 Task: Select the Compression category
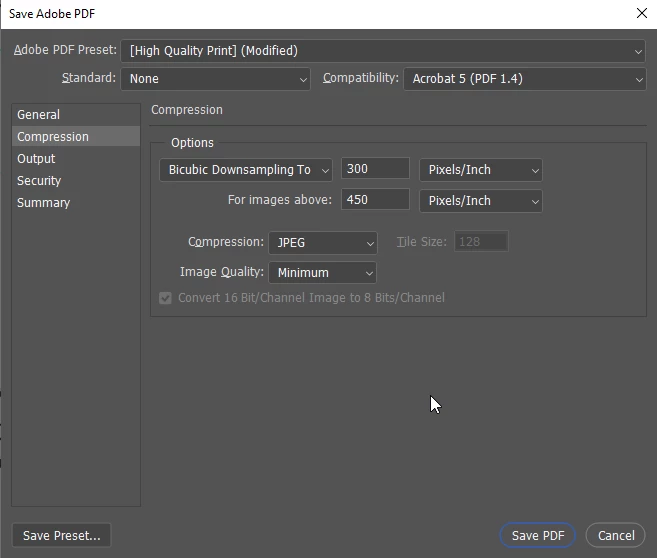(x=76, y=137)
